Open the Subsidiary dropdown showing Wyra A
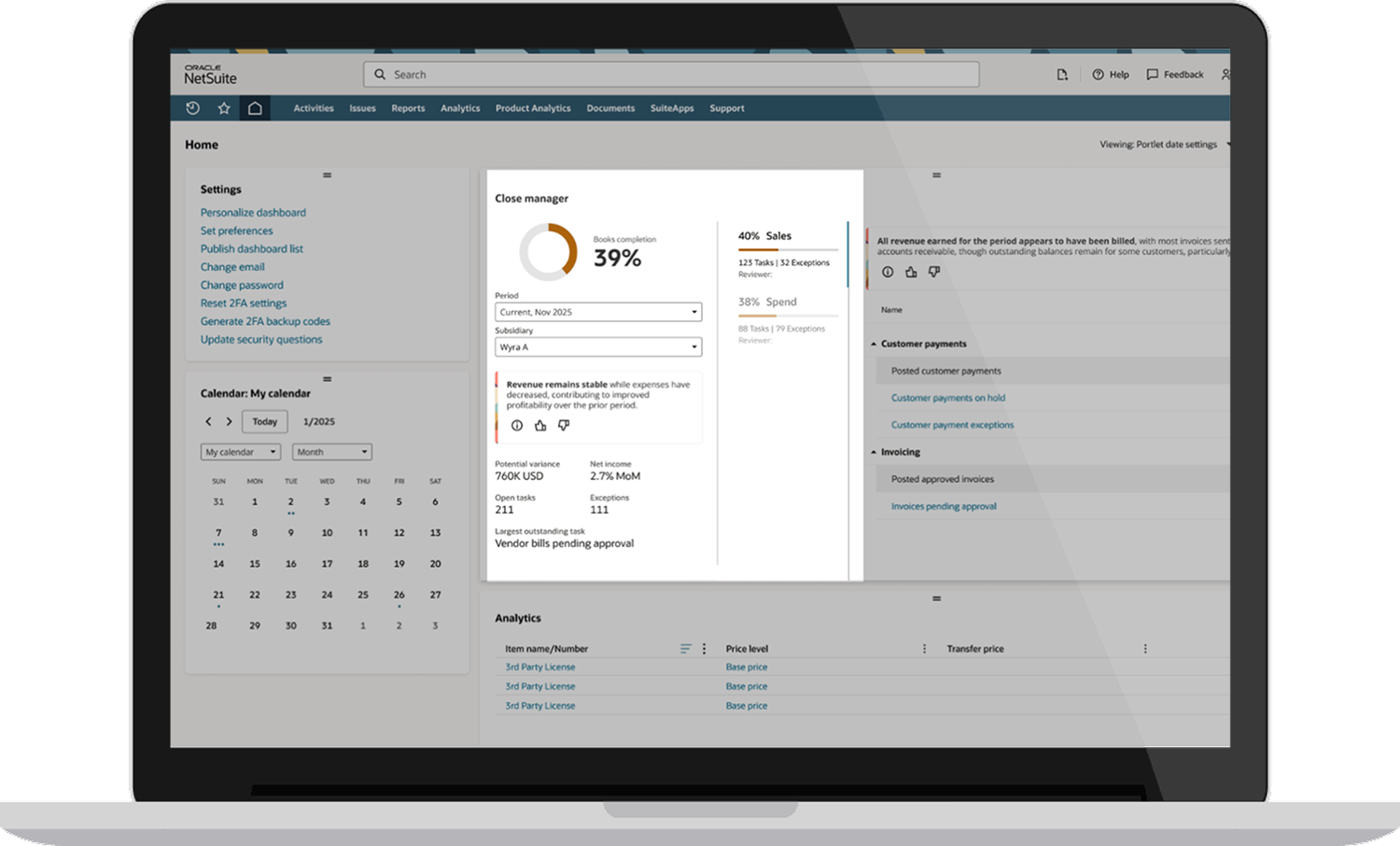 pos(598,347)
